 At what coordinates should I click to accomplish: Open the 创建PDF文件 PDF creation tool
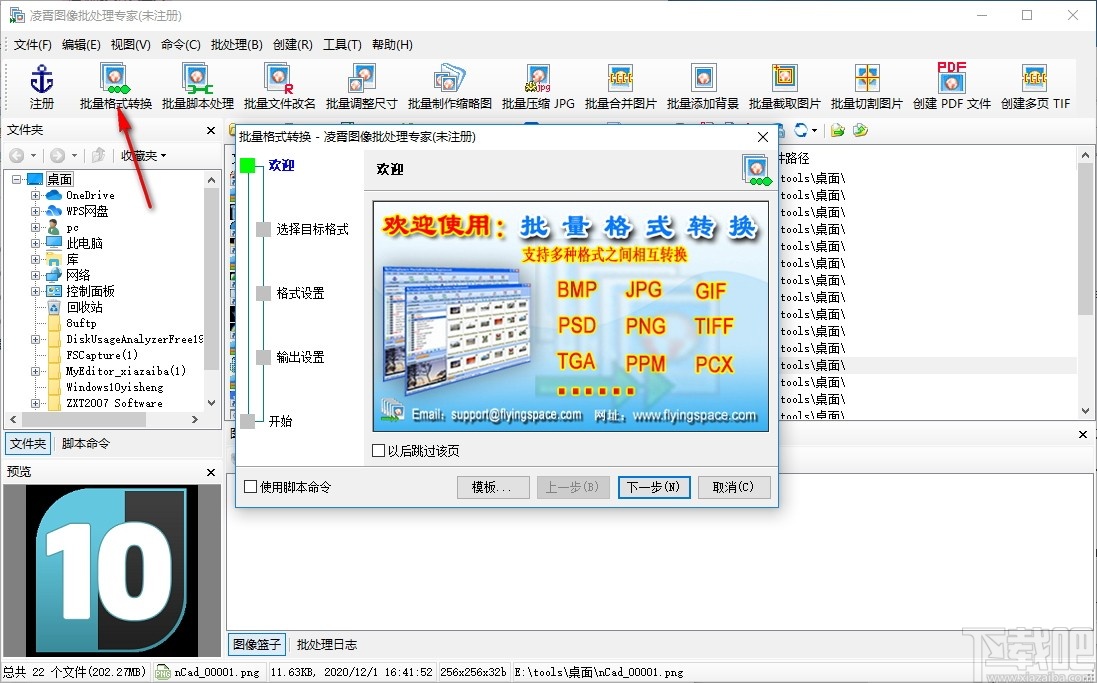[x=950, y=85]
